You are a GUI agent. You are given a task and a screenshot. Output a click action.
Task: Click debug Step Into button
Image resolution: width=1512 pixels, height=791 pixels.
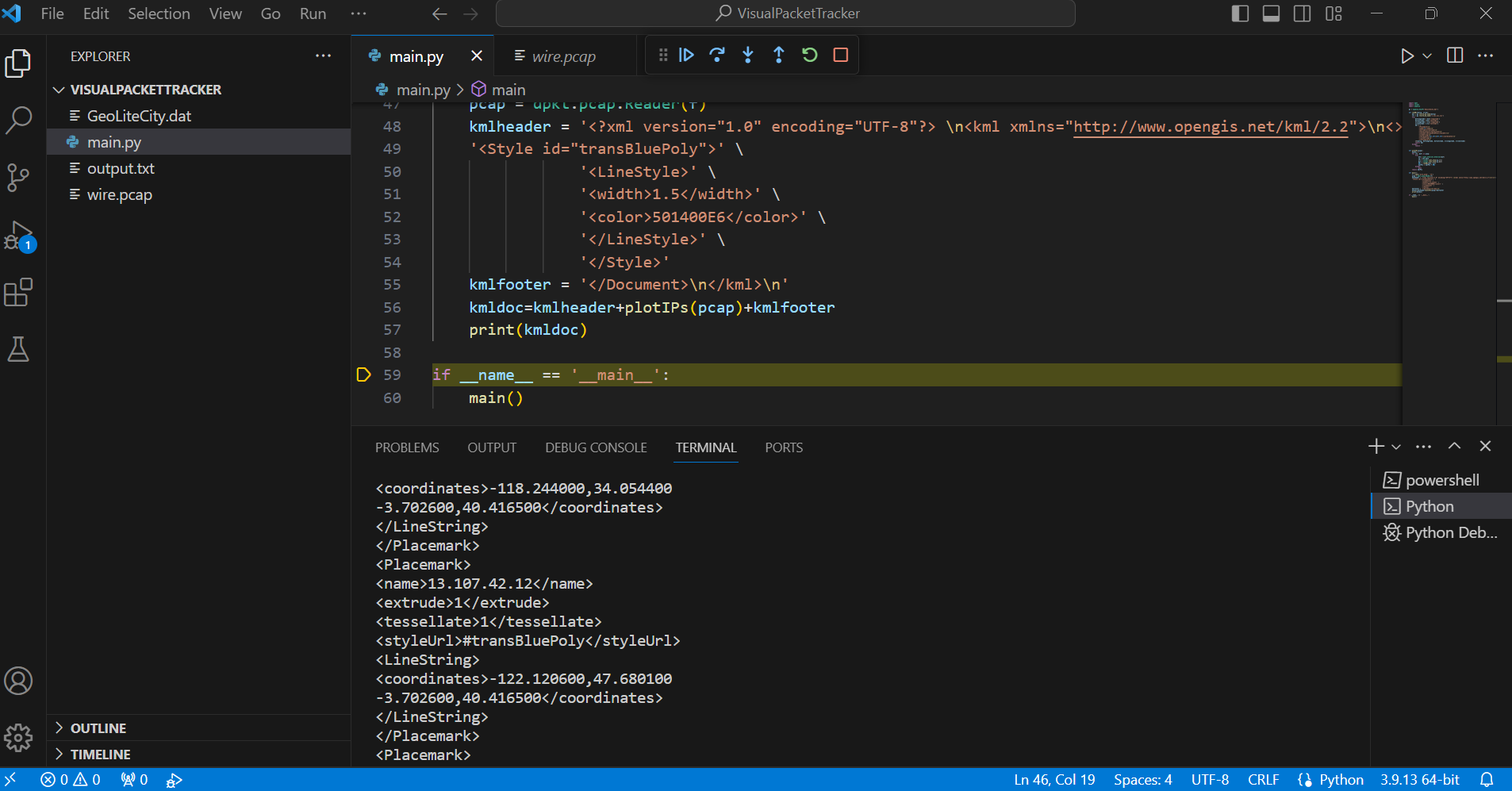pyautogui.click(x=748, y=55)
